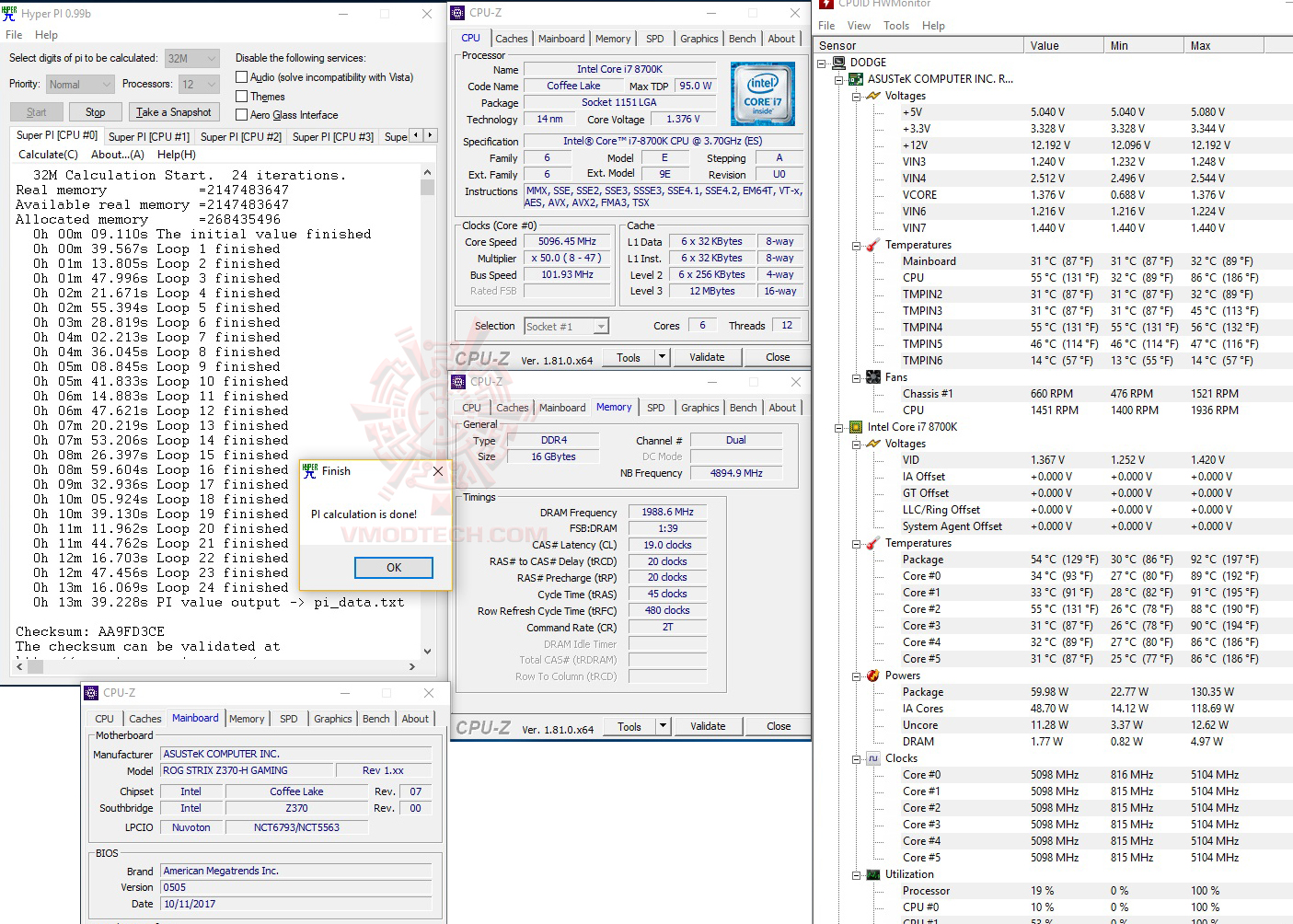Screen dimensions: 1293x924
Task: Open the Priority Normal dropdown
Action: click(80, 84)
